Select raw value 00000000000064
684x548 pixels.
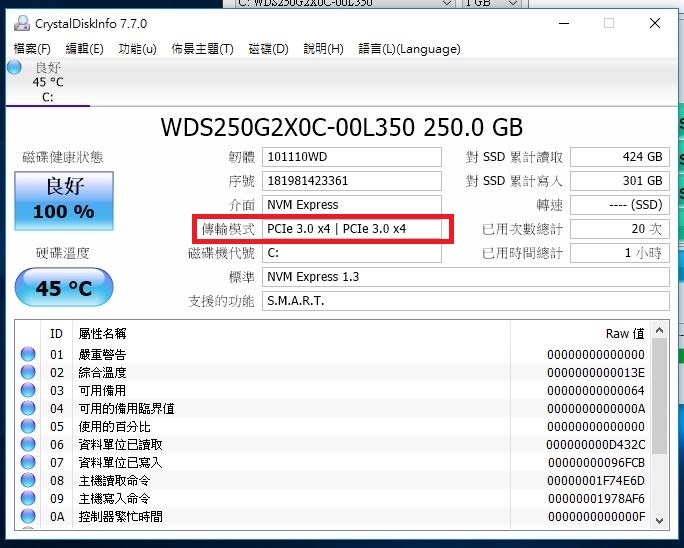pyautogui.click(x=596, y=390)
